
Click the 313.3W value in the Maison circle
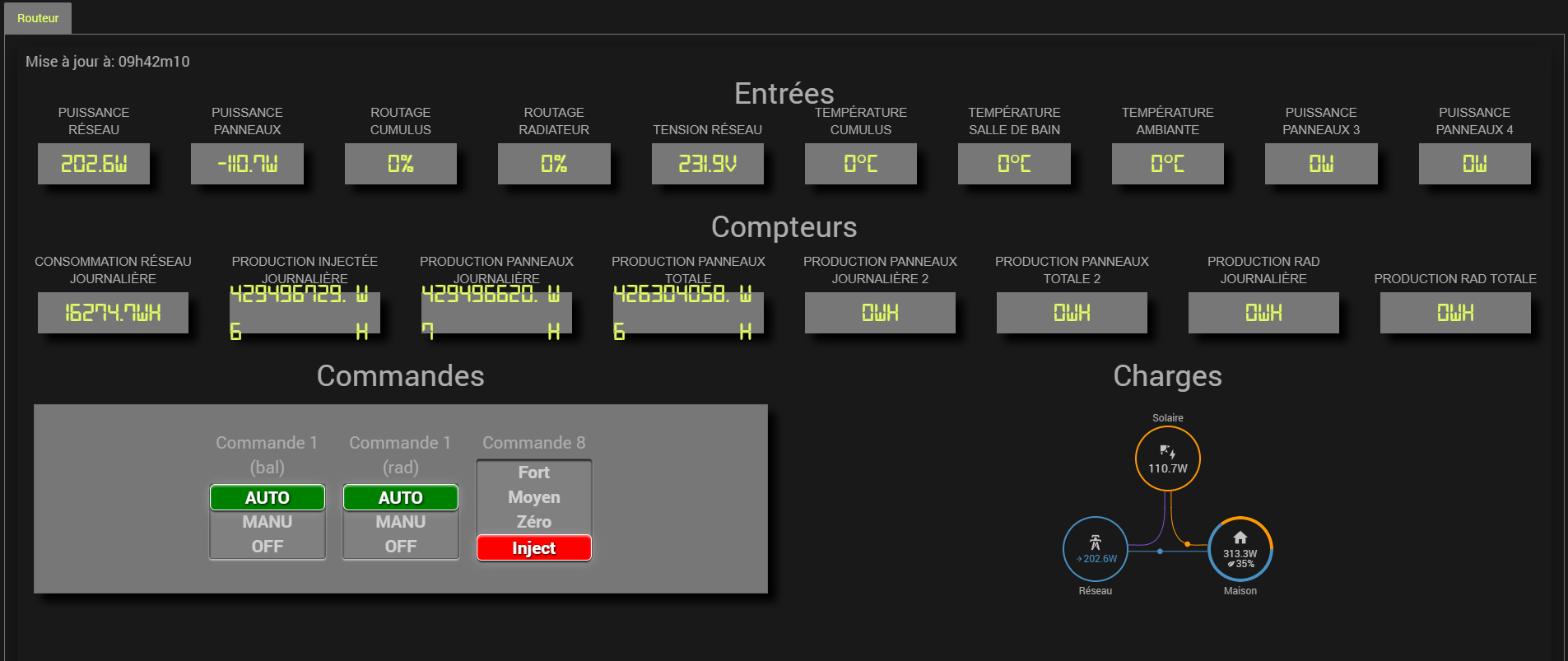pos(1240,554)
